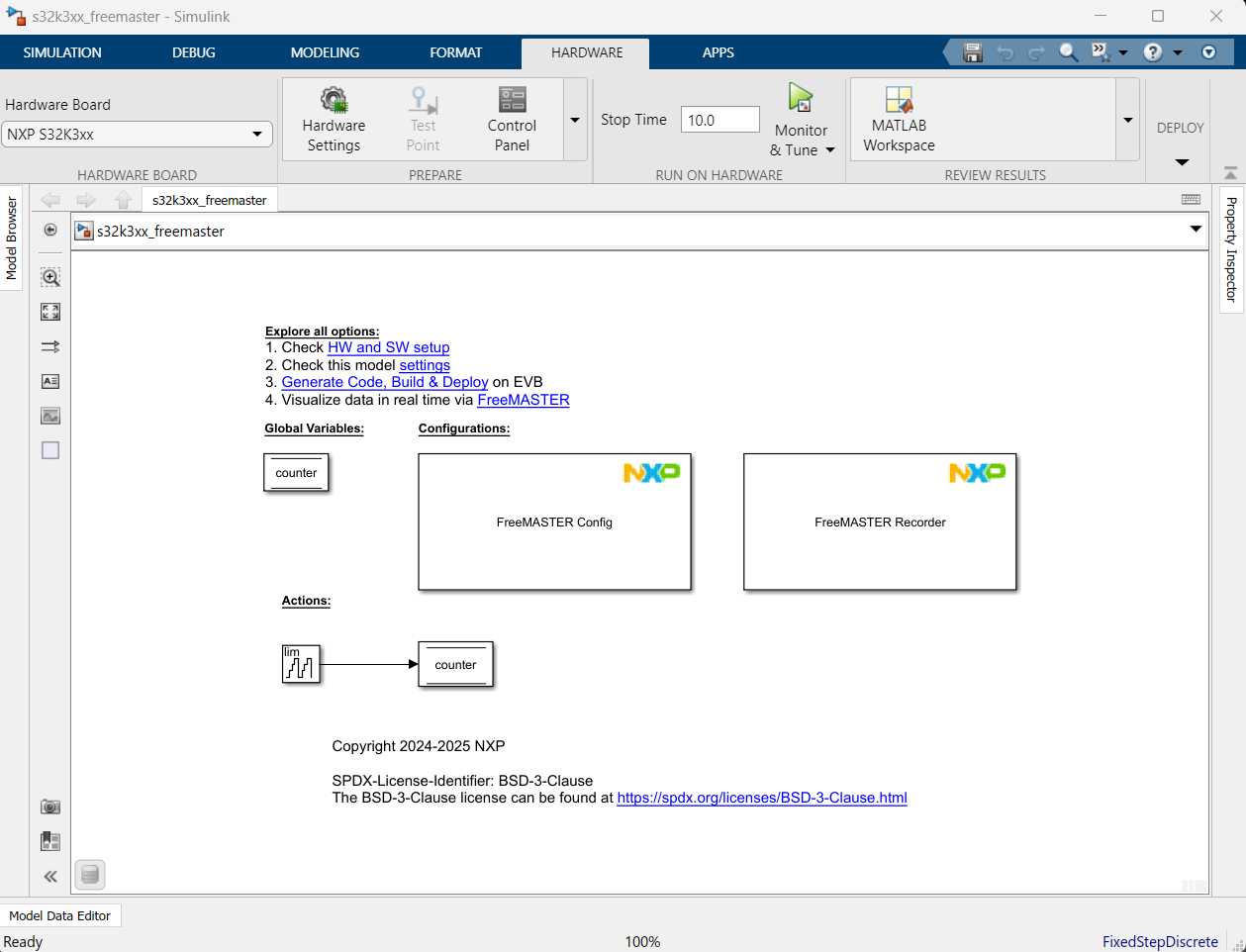The image size is (1246, 952).
Task: Expand the Prepare gallery dropdown
Action: [x=575, y=120]
